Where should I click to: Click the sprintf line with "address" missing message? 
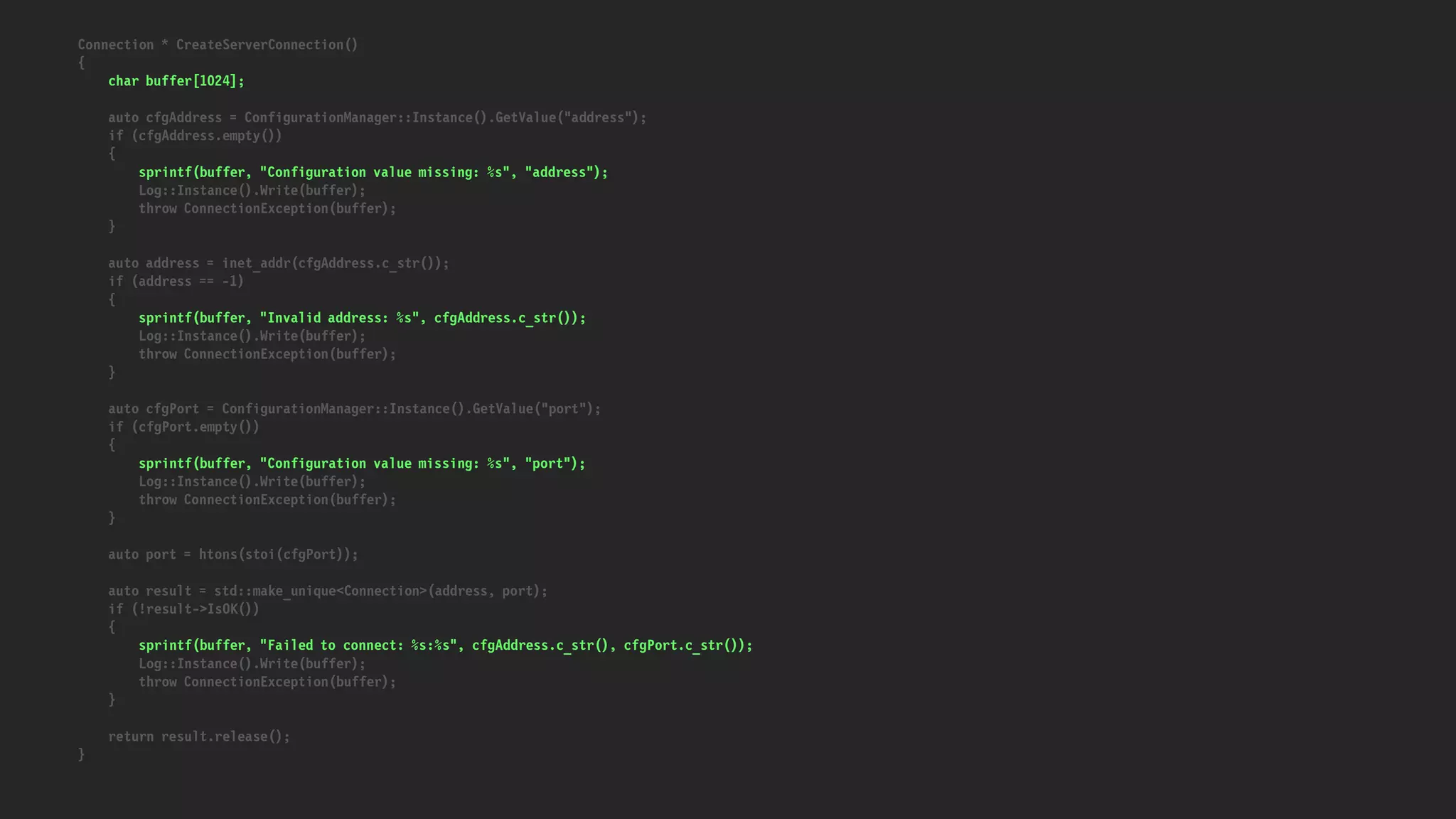pos(373,172)
